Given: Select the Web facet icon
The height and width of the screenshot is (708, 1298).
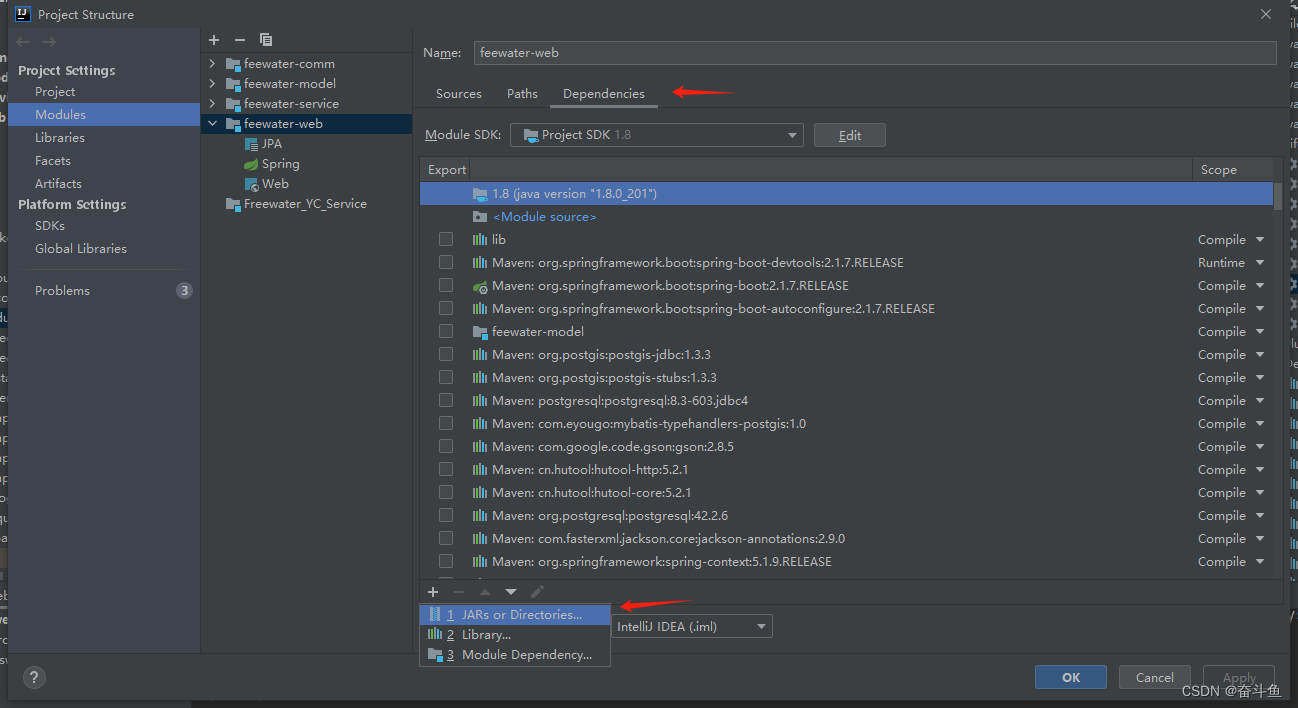Looking at the screenshot, I should coord(252,184).
